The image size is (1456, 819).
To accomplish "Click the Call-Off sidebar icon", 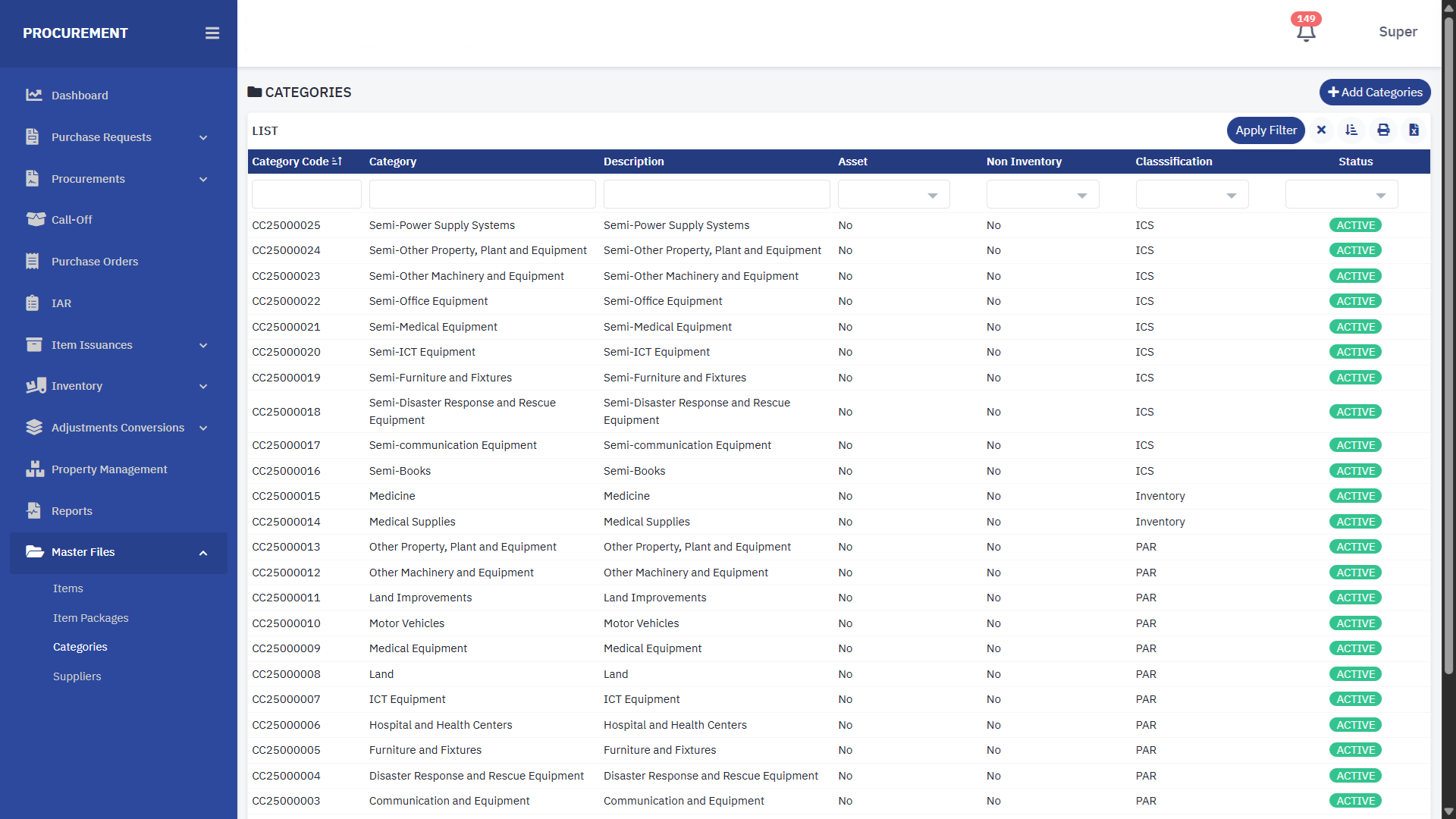I will (35, 220).
